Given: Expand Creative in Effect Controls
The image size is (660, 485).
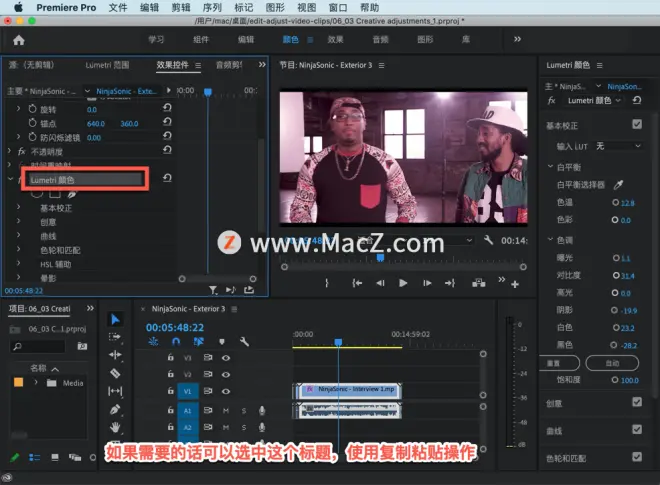Looking at the screenshot, I should coord(19,221).
